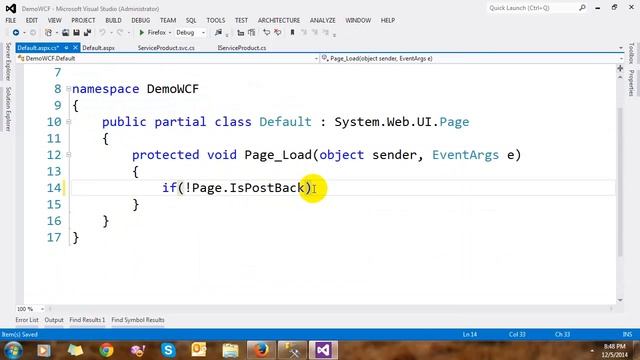
Task: Click the Quick Launch search magnifier icon
Action: [x=582, y=8]
